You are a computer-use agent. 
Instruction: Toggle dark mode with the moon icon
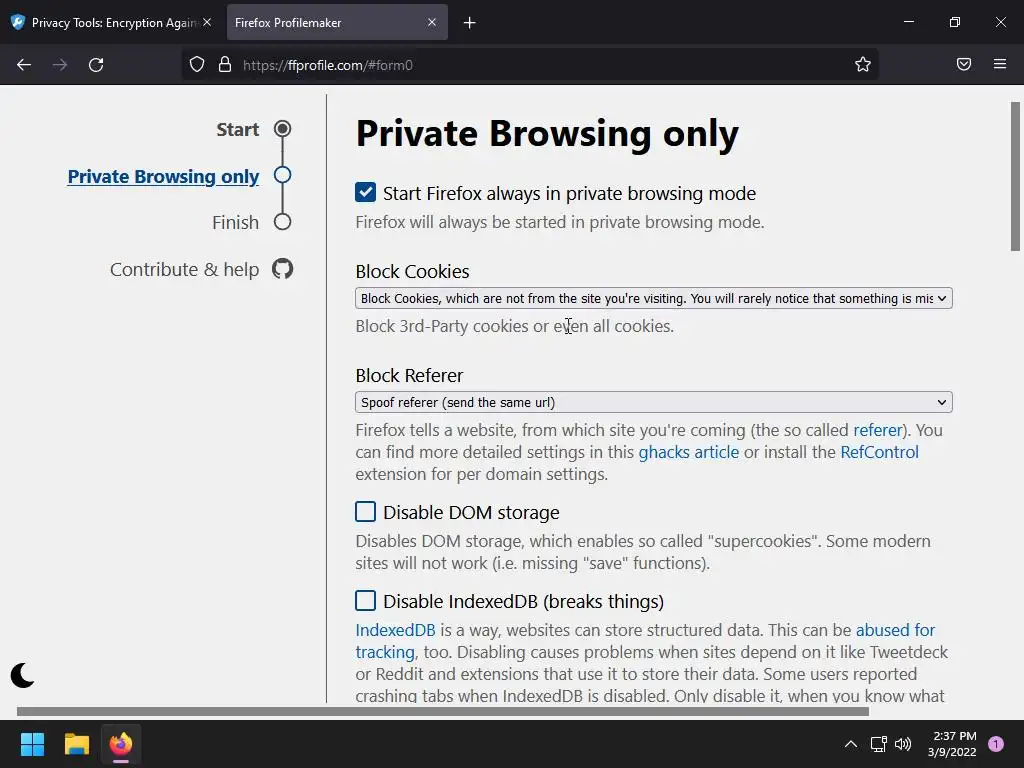pos(22,675)
